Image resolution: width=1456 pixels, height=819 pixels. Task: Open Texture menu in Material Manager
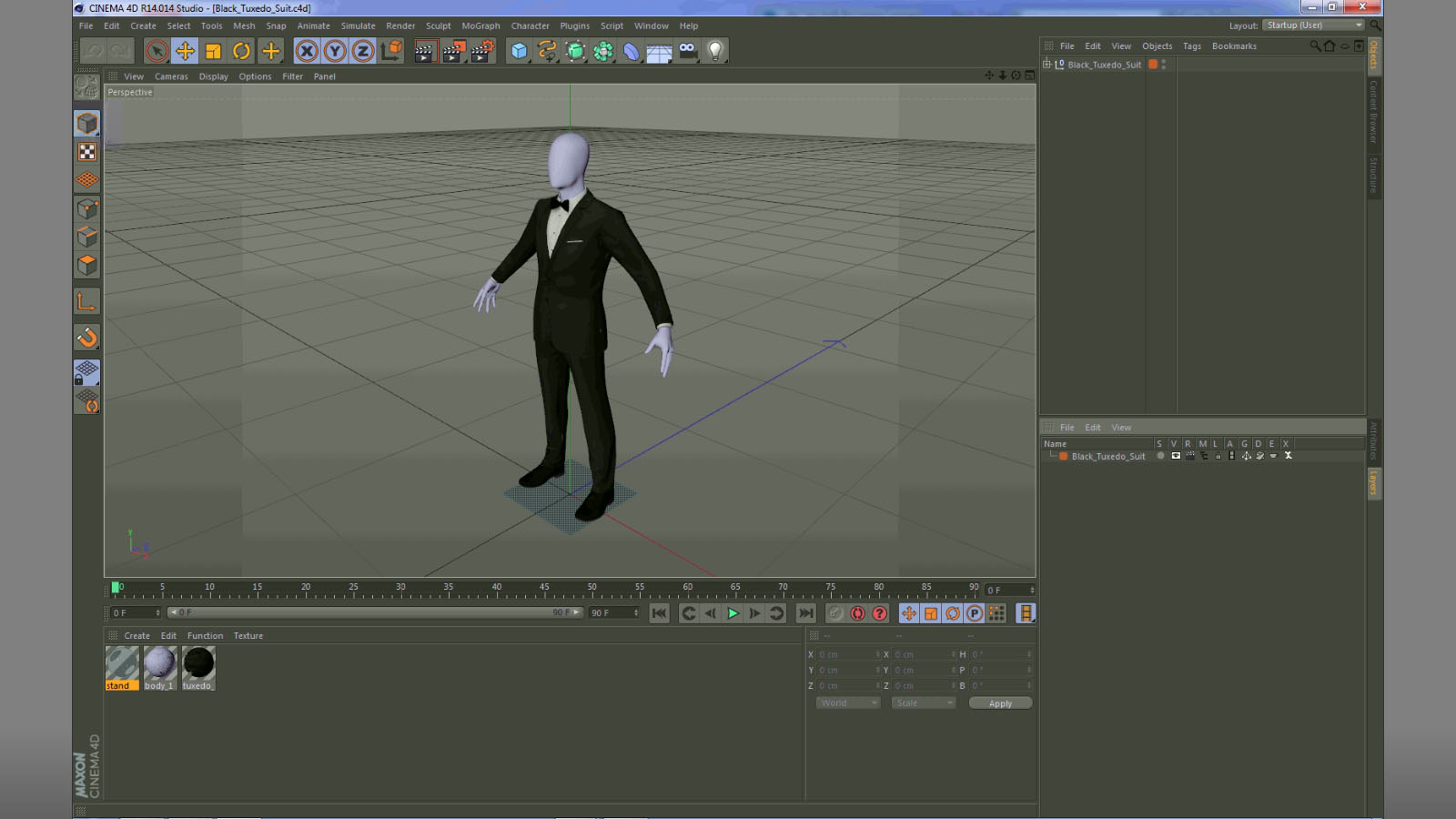[248, 636]
